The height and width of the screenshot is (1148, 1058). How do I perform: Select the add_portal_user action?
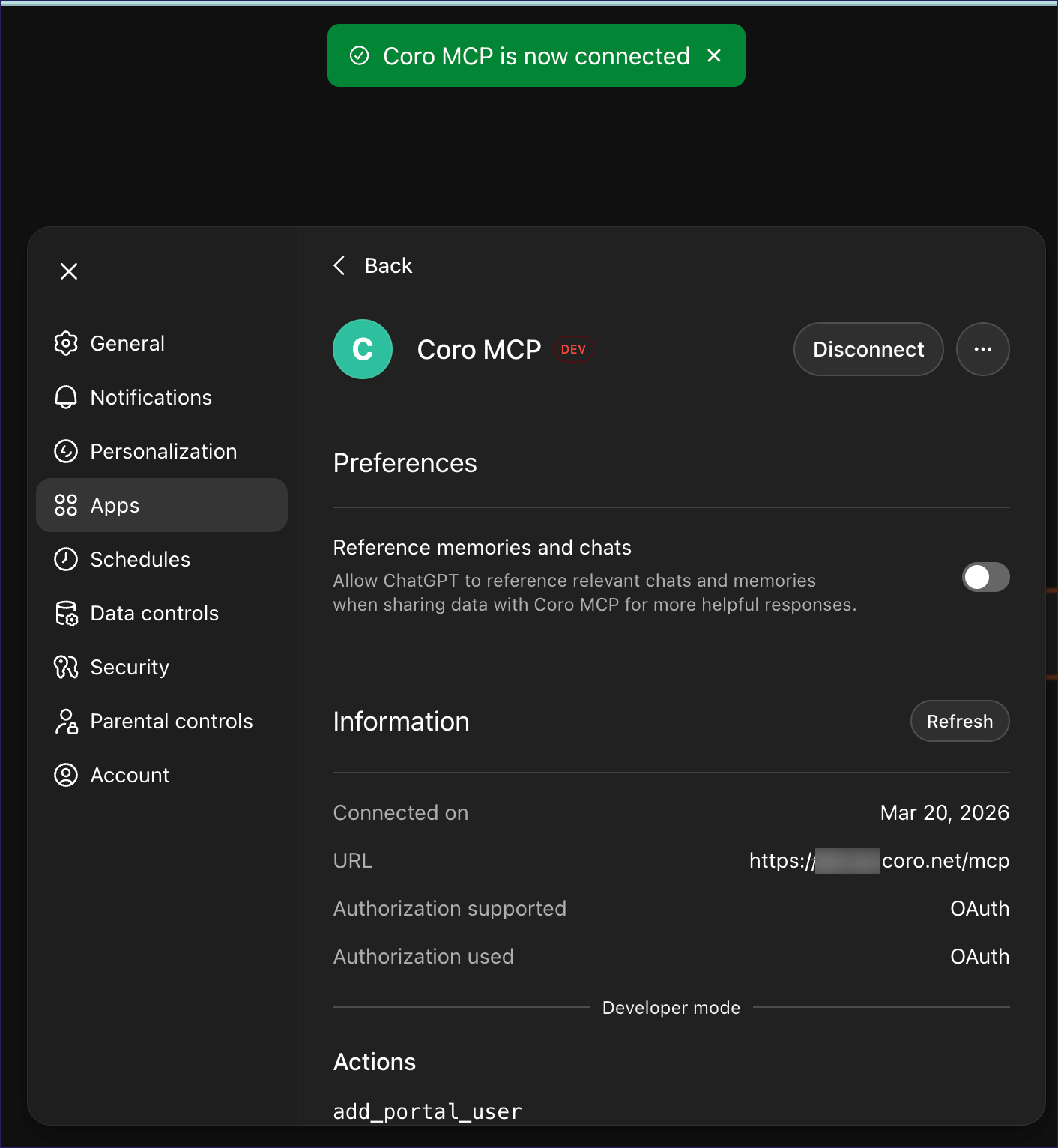427,1111
